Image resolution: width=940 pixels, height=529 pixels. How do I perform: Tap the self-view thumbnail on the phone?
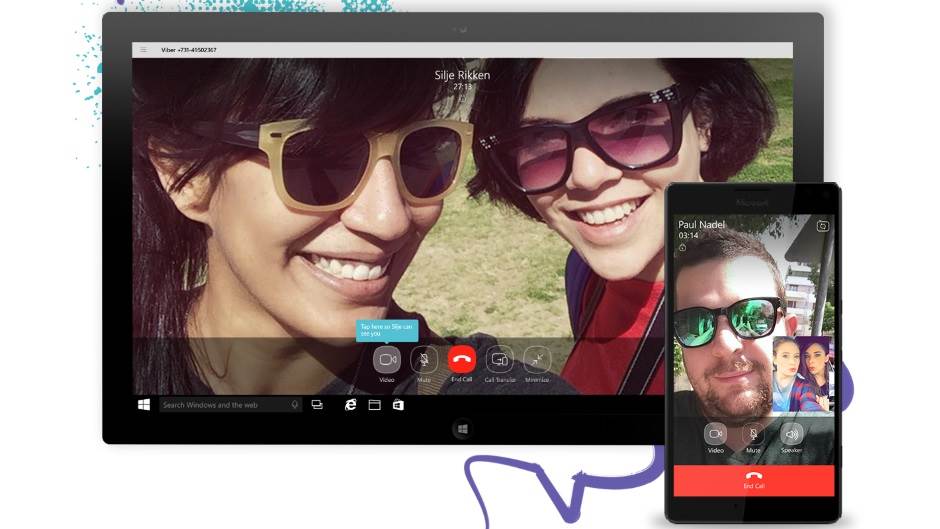tap(802, 374)
